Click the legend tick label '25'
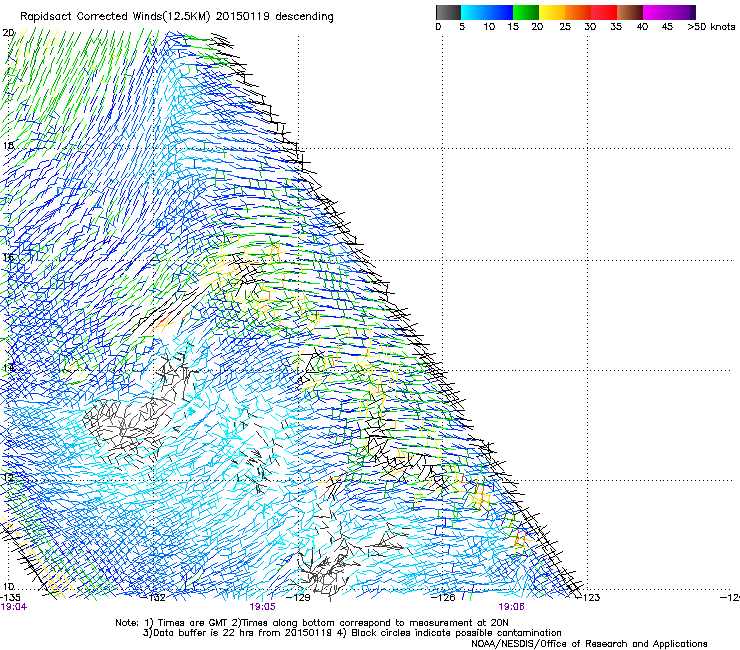740x650 pixels. [565, 27]
